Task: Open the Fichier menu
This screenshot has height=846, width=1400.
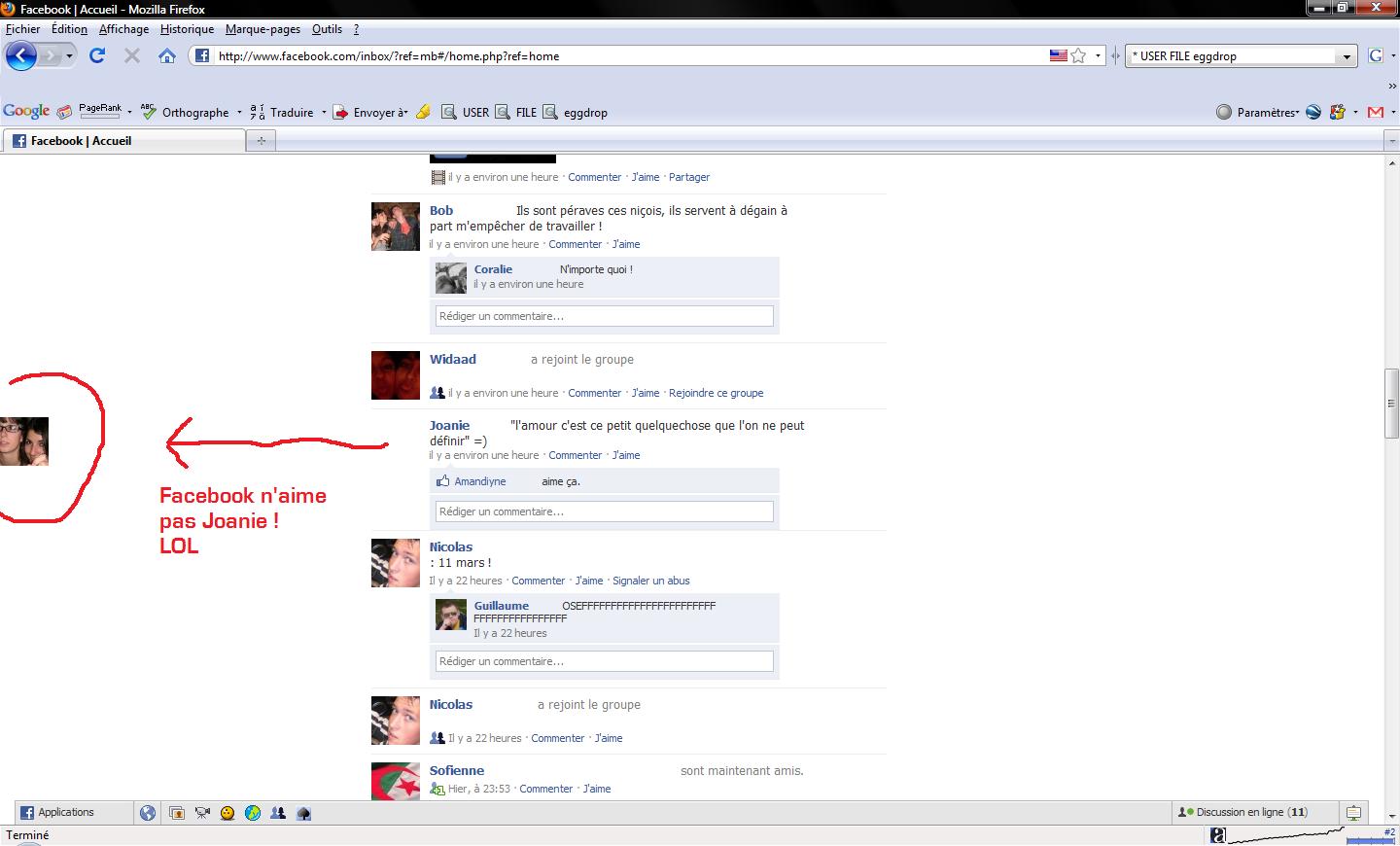Action: point(23,29)
